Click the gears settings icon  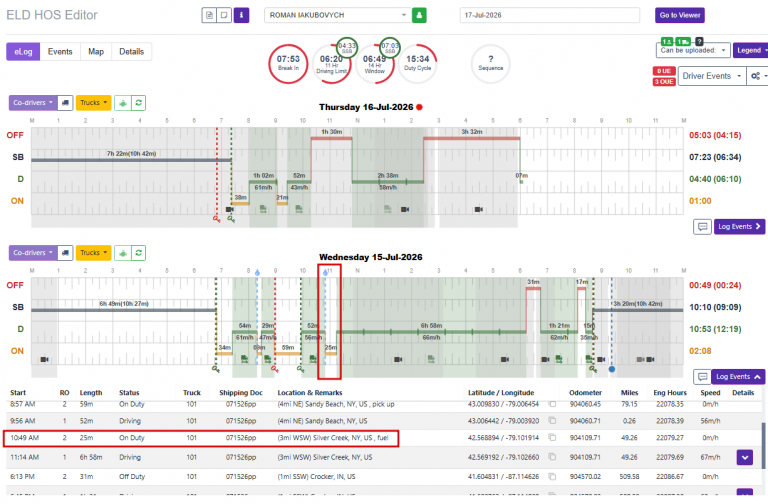[x=757, y=76]
